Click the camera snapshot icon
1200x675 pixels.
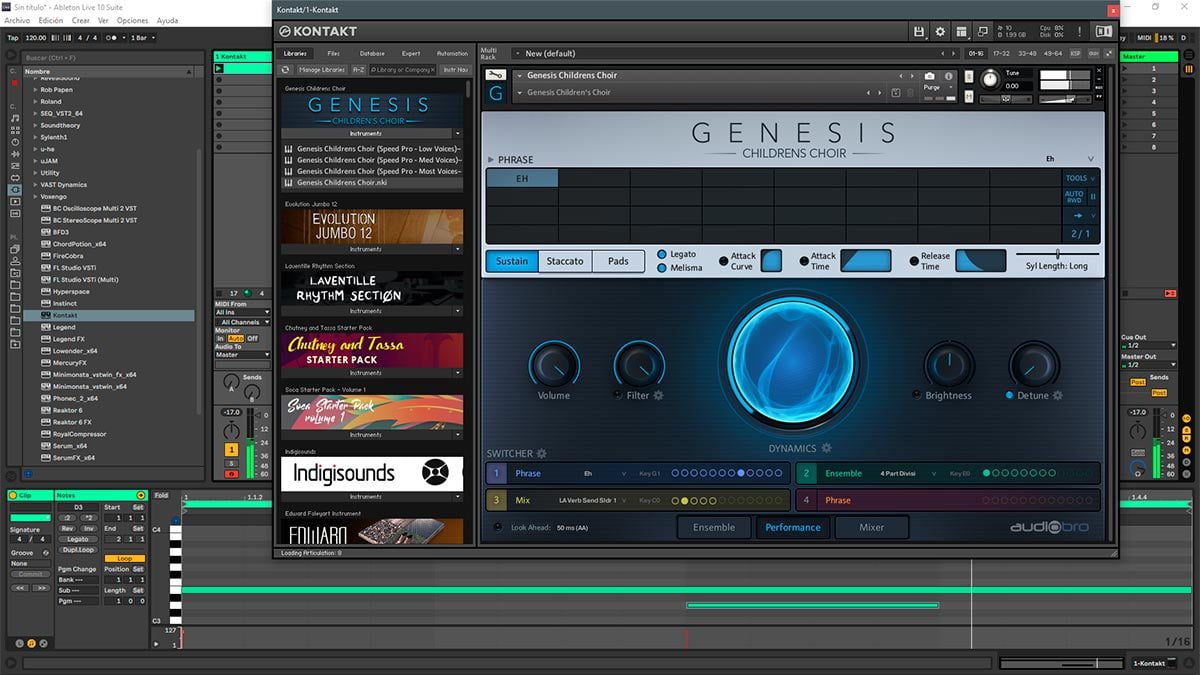(x=929, y=76)
